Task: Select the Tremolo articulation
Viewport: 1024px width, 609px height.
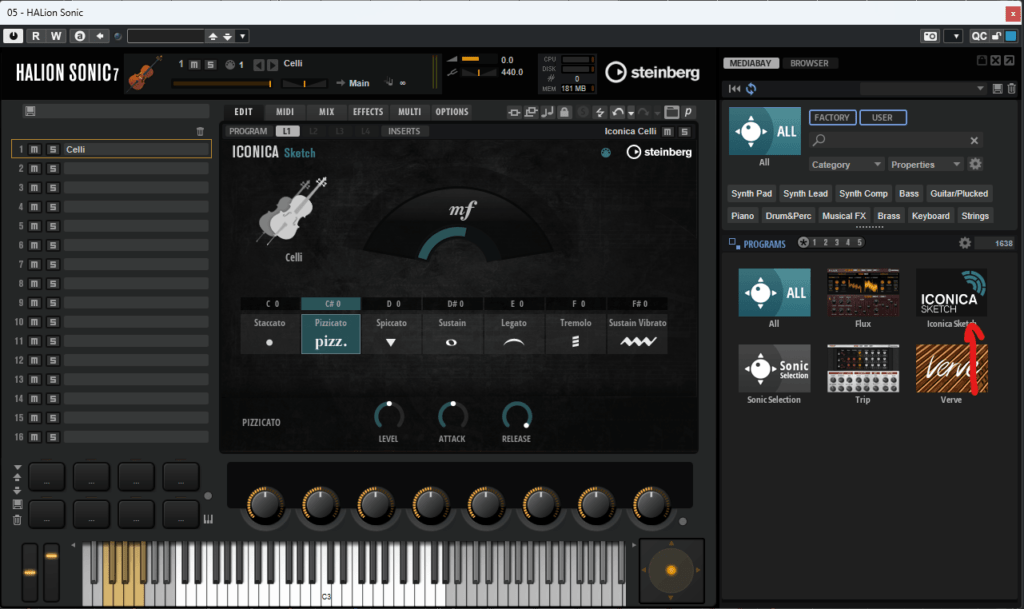Action: click(575, 333)
